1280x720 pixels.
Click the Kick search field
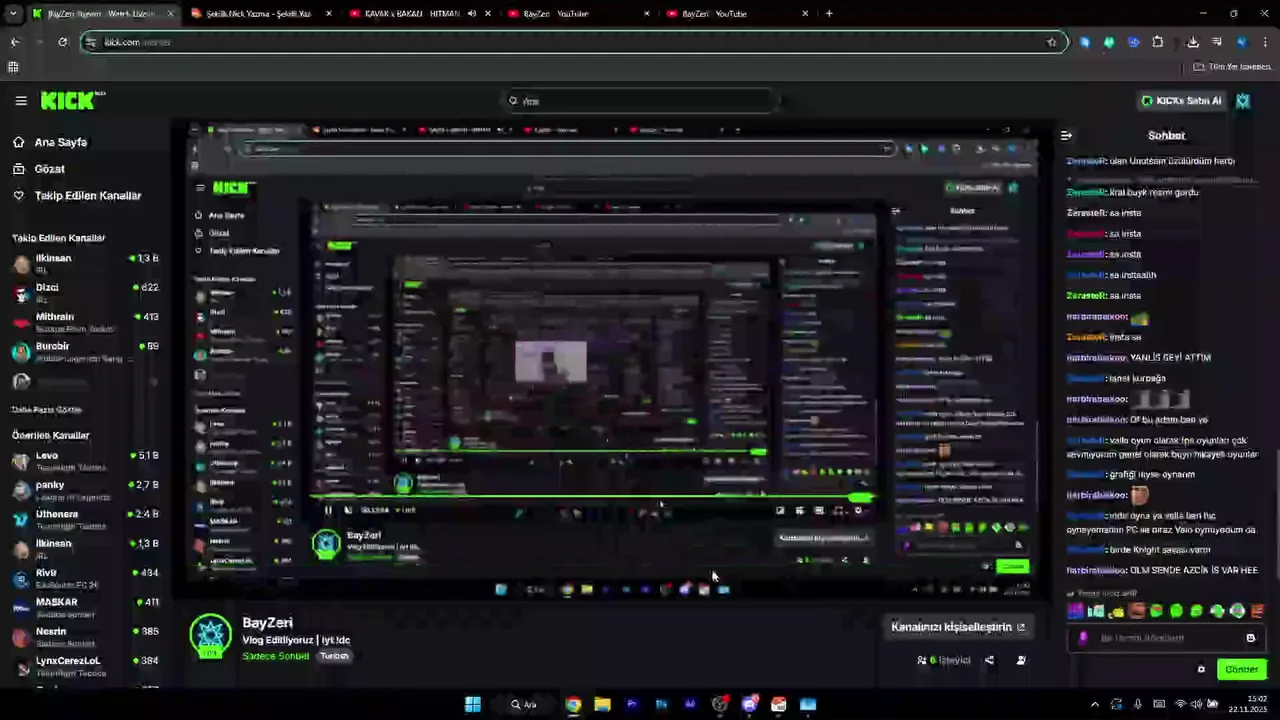[x=640, y=101]
